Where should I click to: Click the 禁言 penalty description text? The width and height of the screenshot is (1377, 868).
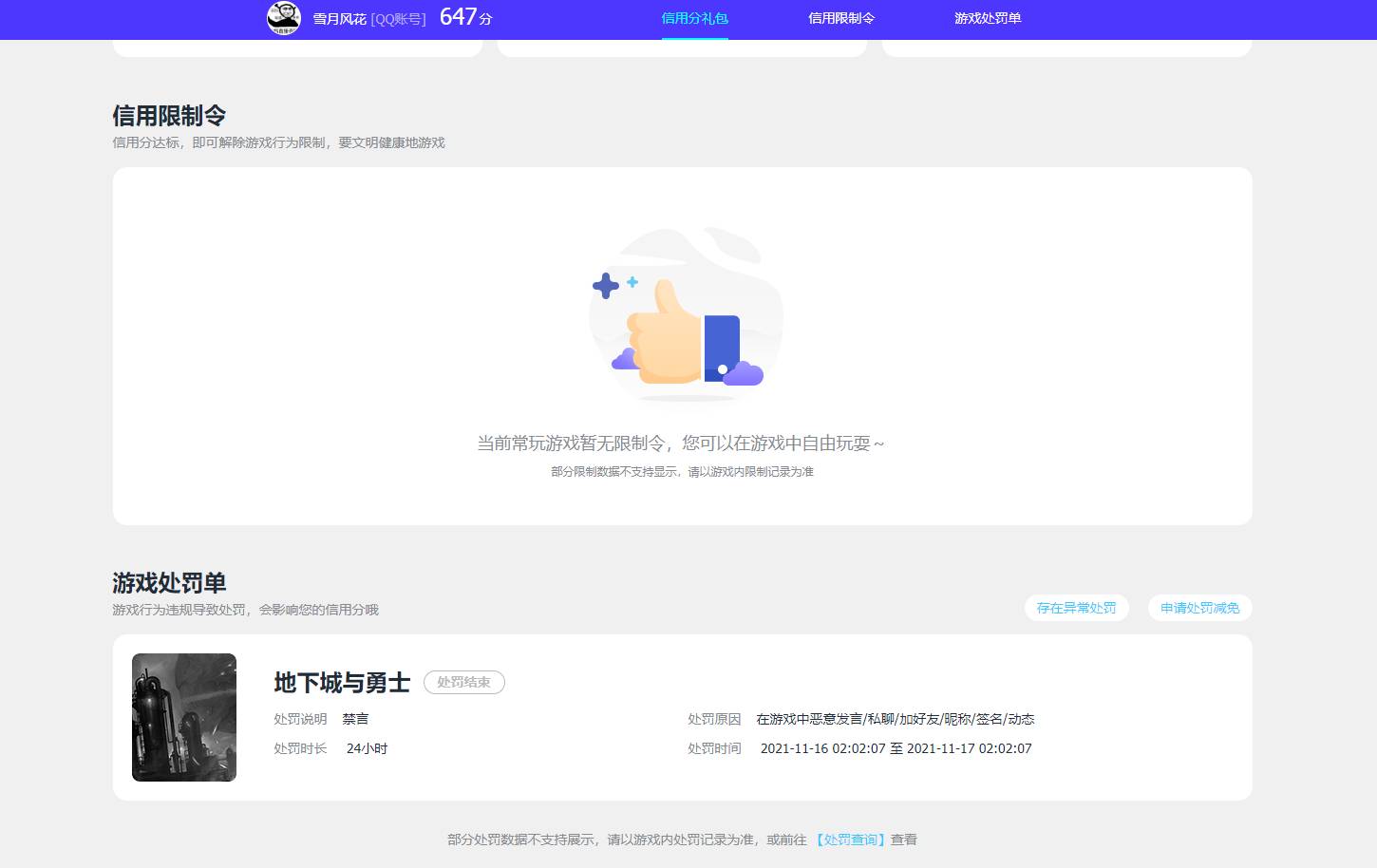(x=355, y=719)
